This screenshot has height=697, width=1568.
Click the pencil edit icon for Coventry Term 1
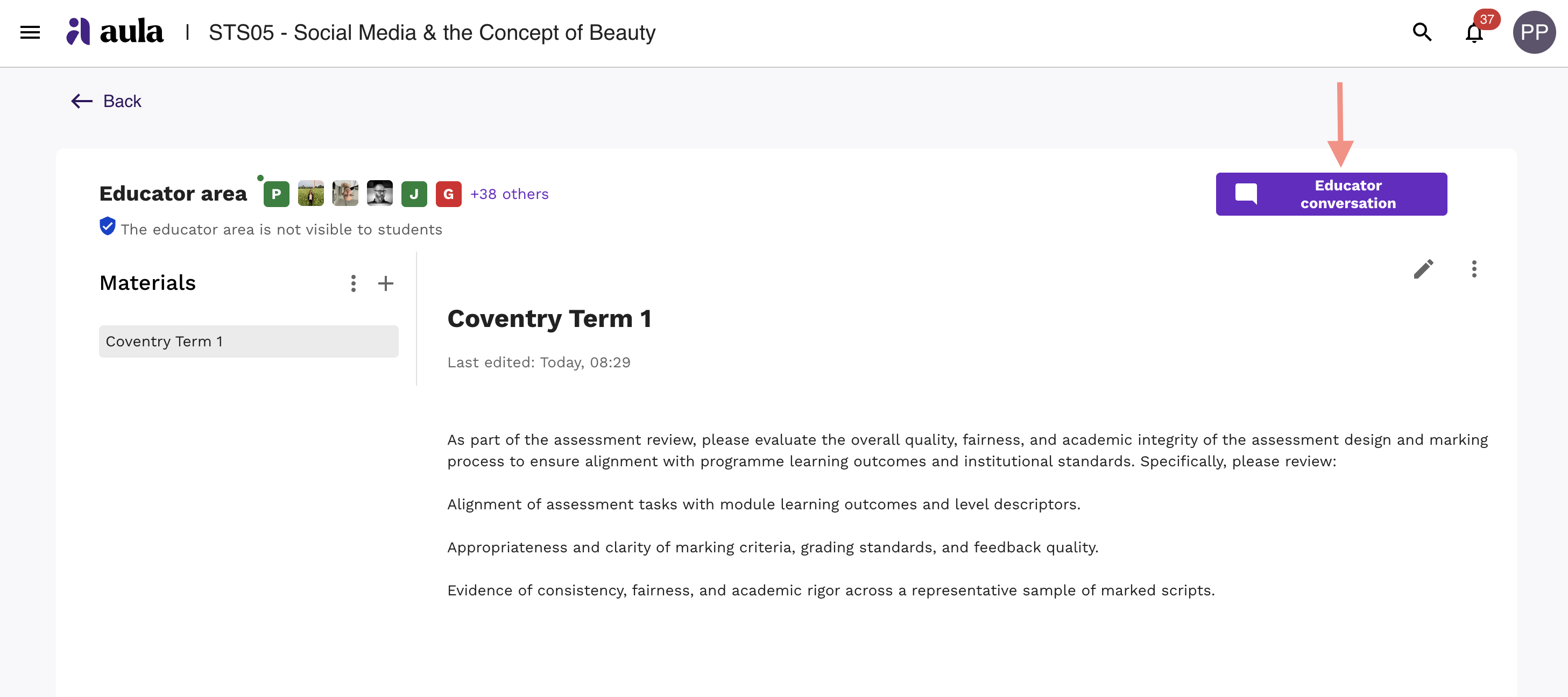coord(1423,269)
